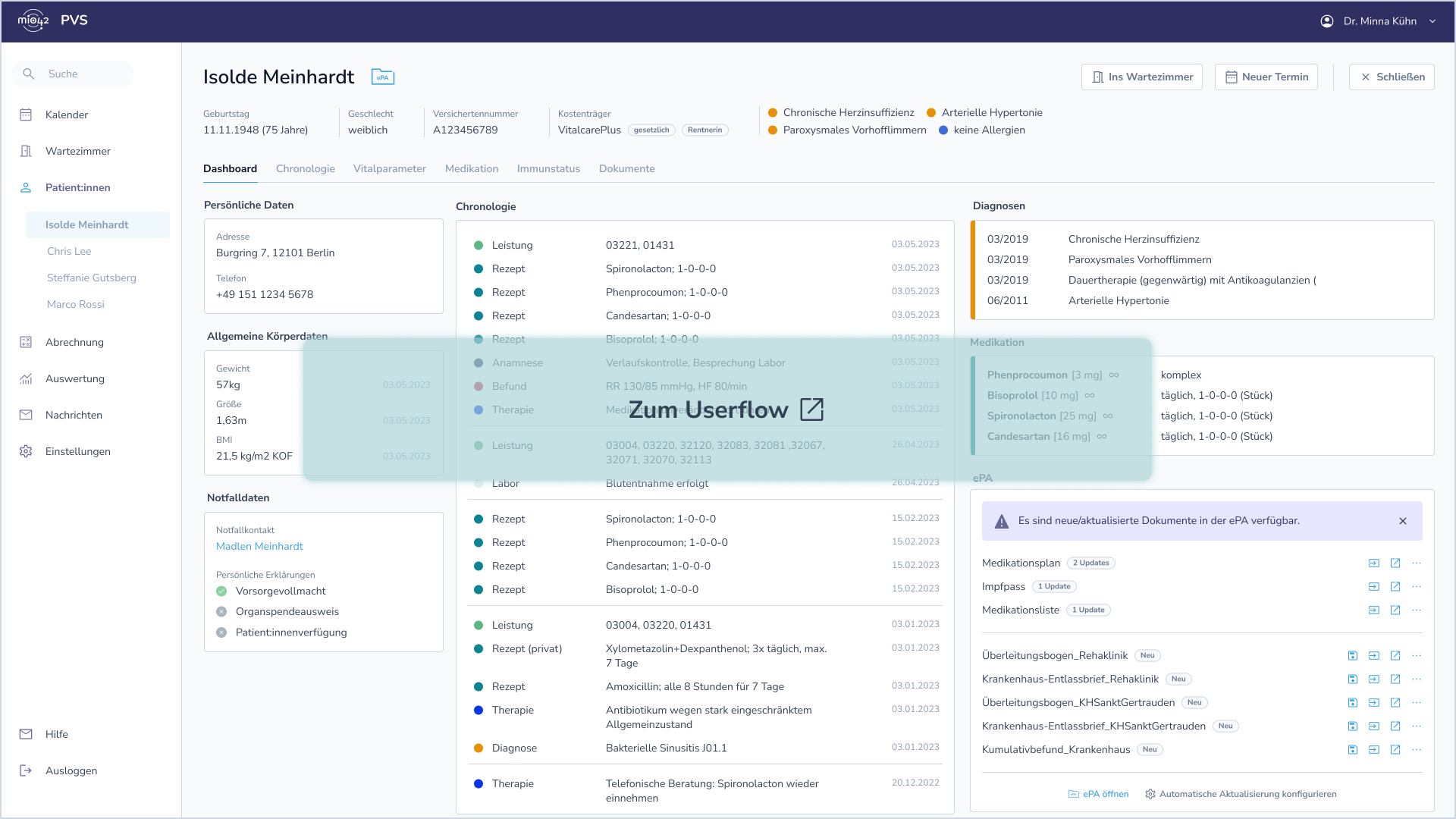Import Medikationsplan with arrow icon
This screenshot has height=819, width=1456.
[1373, 563]
